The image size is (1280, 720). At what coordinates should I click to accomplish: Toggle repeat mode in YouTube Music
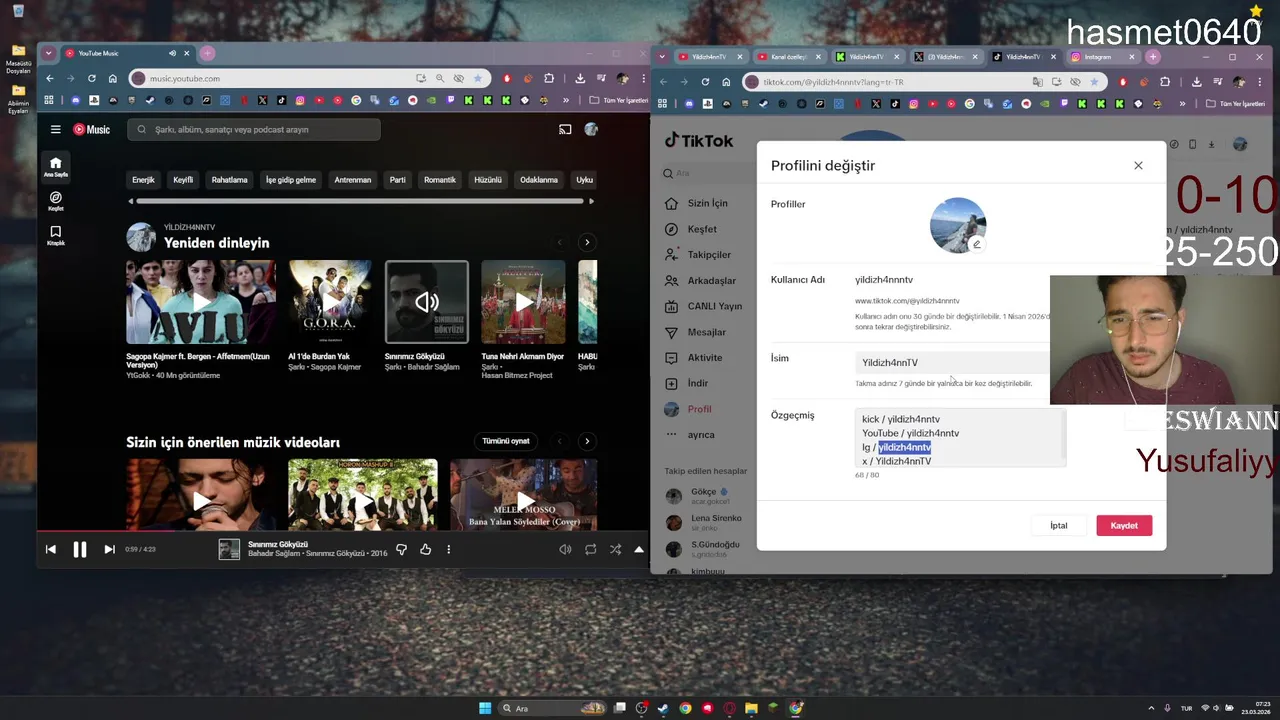591,549
